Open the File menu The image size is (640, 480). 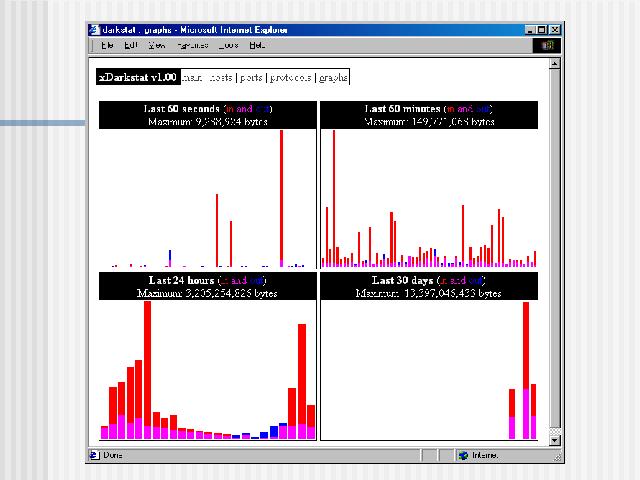[107, 45]
